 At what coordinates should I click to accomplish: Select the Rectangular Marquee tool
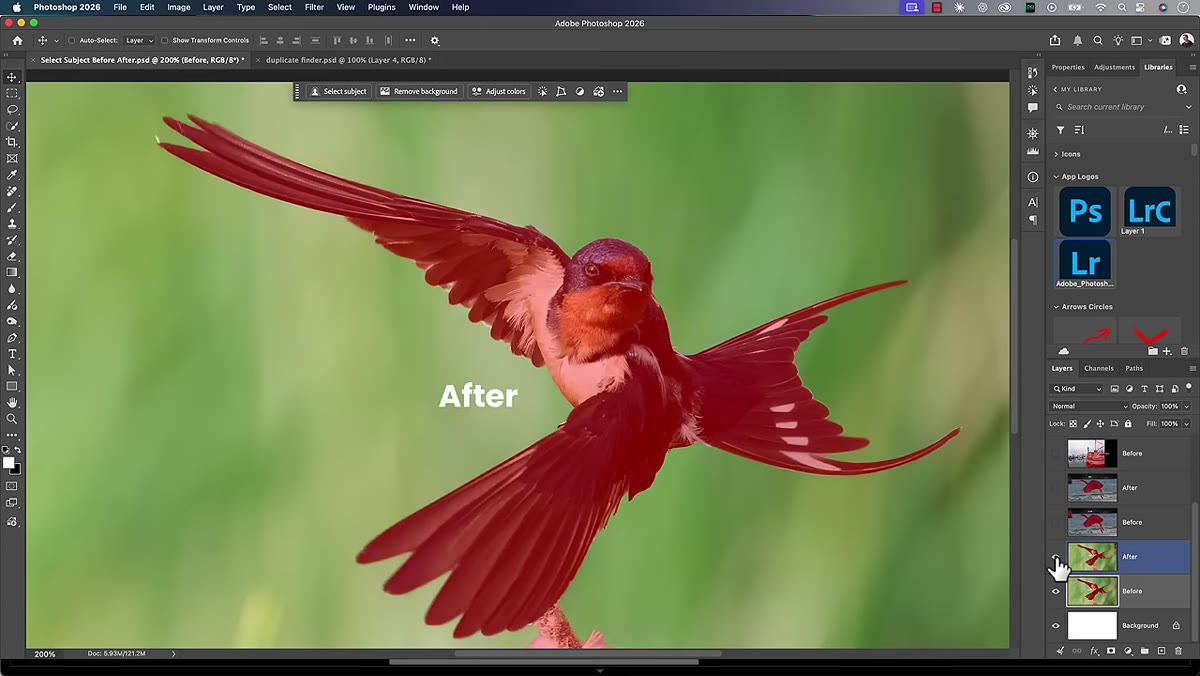[12, 93]
